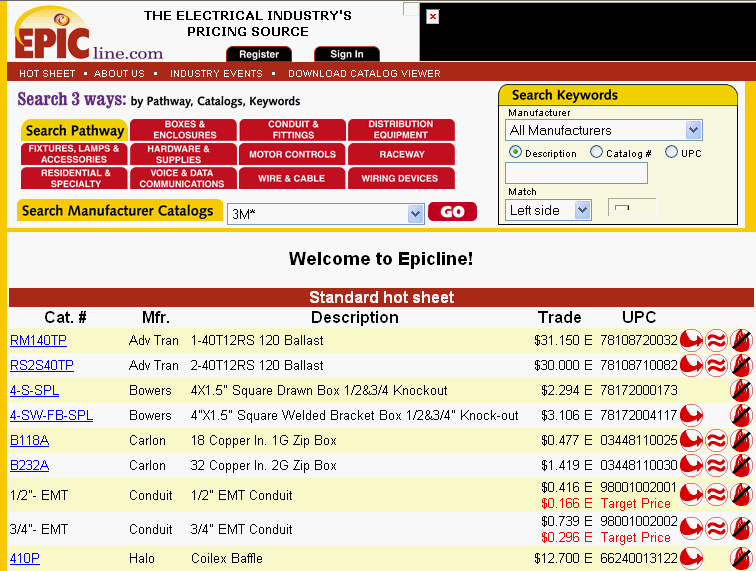Click crossed-out flame icon in RS2S40TP row
Viewport: 756px width, 571px height.
(742, 365)
